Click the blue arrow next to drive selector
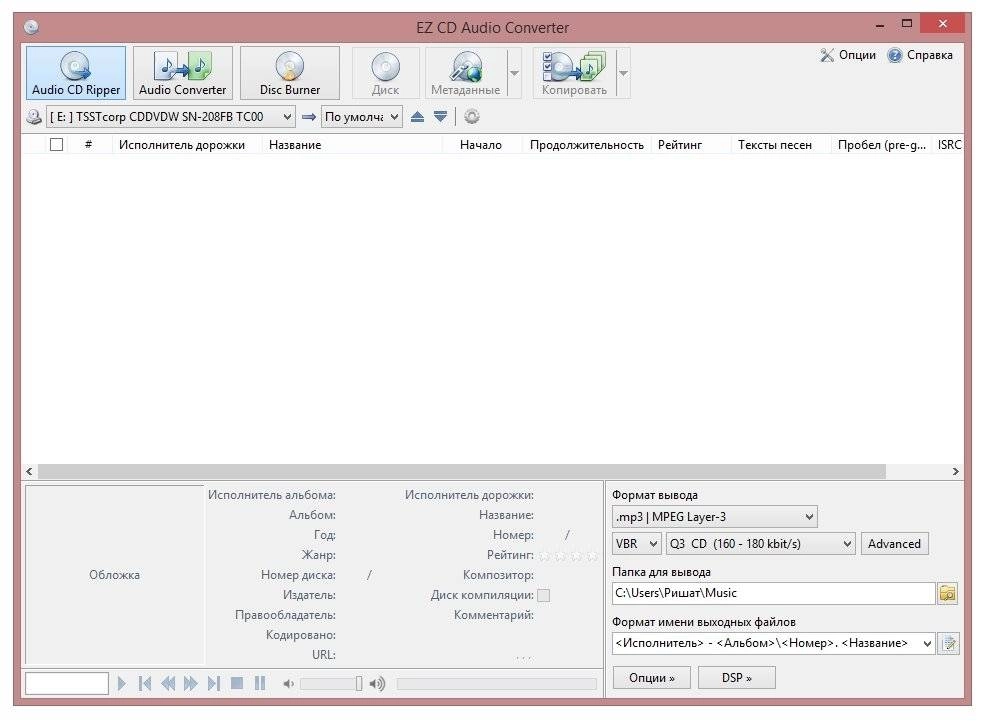This screenshot has height=725, width=989. [x=308, y=117]
